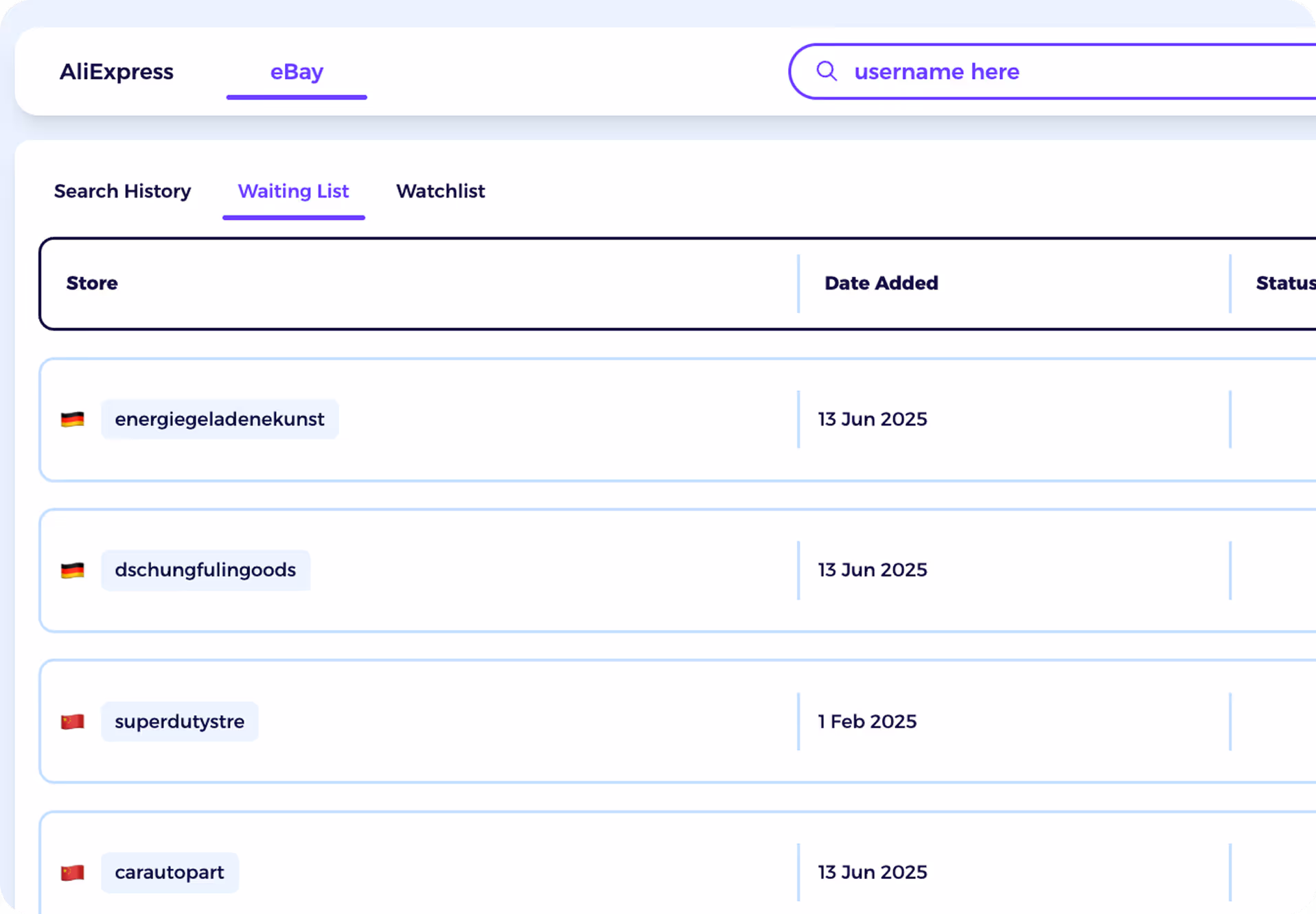Click the German flag beside energiegeladenekunst

tap(72, 419)
